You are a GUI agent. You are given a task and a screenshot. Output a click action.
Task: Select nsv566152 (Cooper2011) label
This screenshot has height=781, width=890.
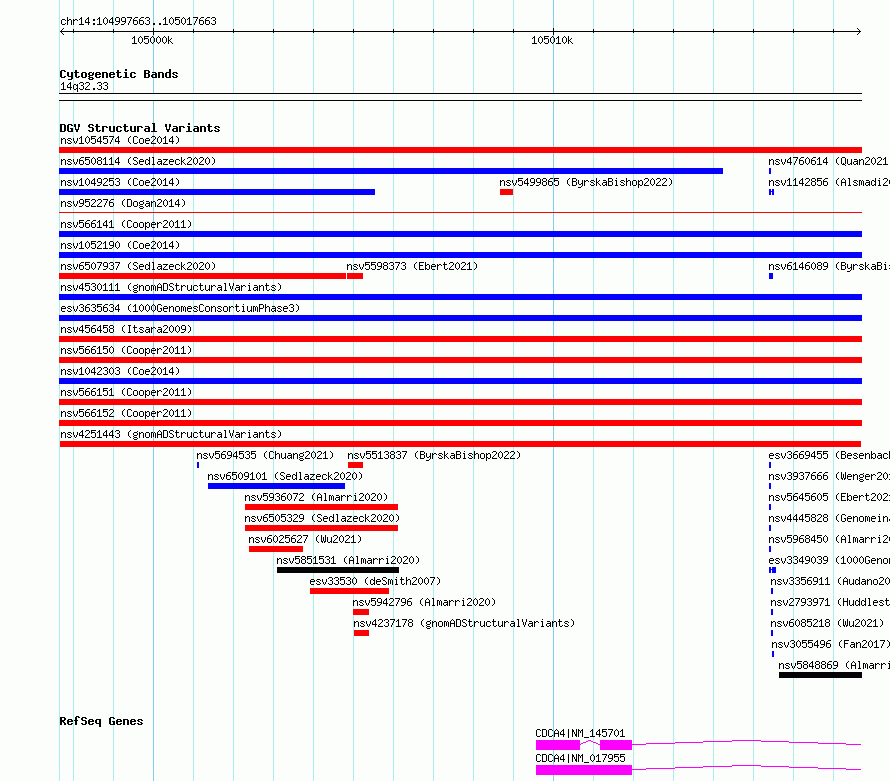pos(126,413)
